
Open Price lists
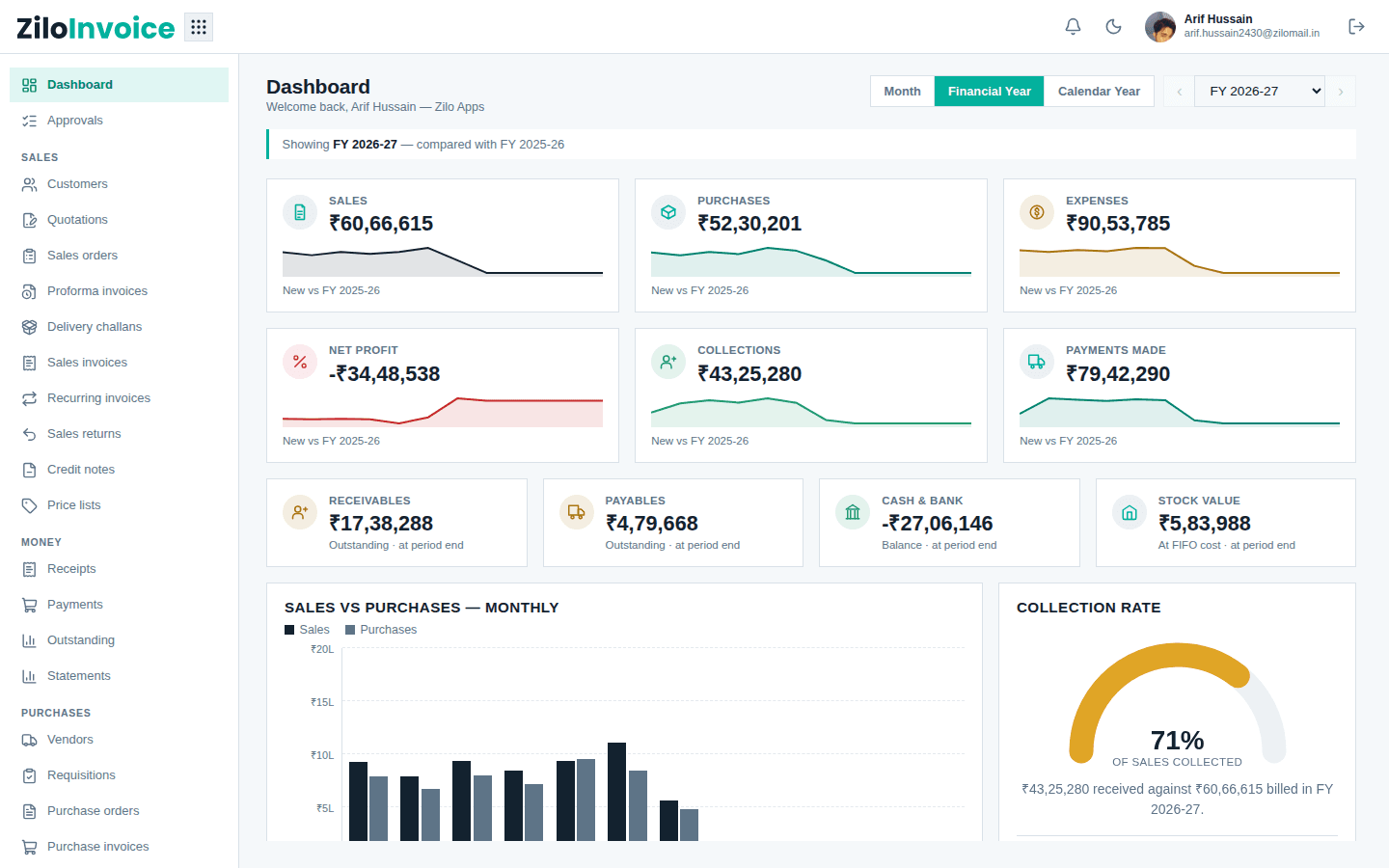tap(119, 505)
